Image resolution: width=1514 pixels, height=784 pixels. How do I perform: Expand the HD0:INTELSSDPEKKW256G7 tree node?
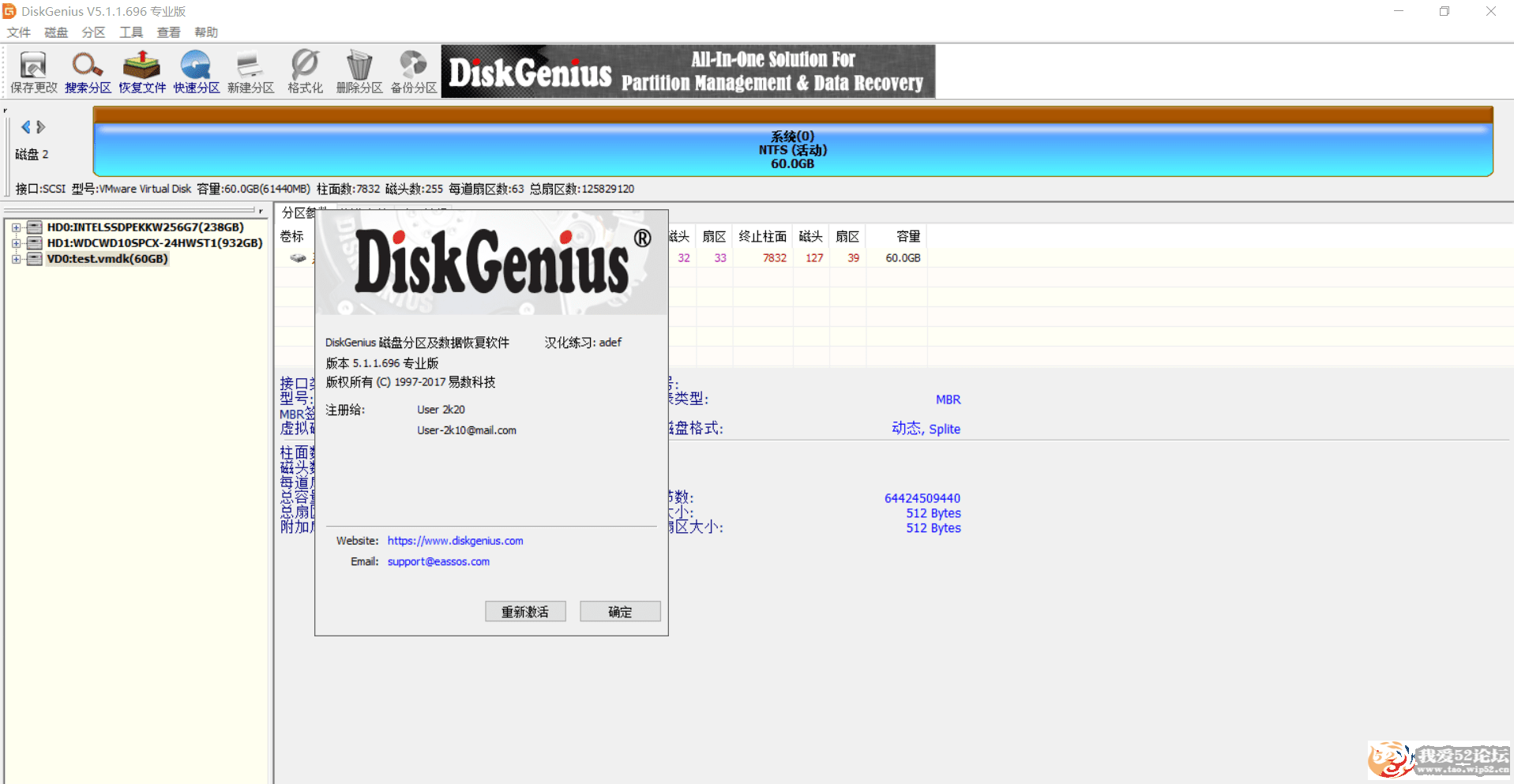[16, 227]
